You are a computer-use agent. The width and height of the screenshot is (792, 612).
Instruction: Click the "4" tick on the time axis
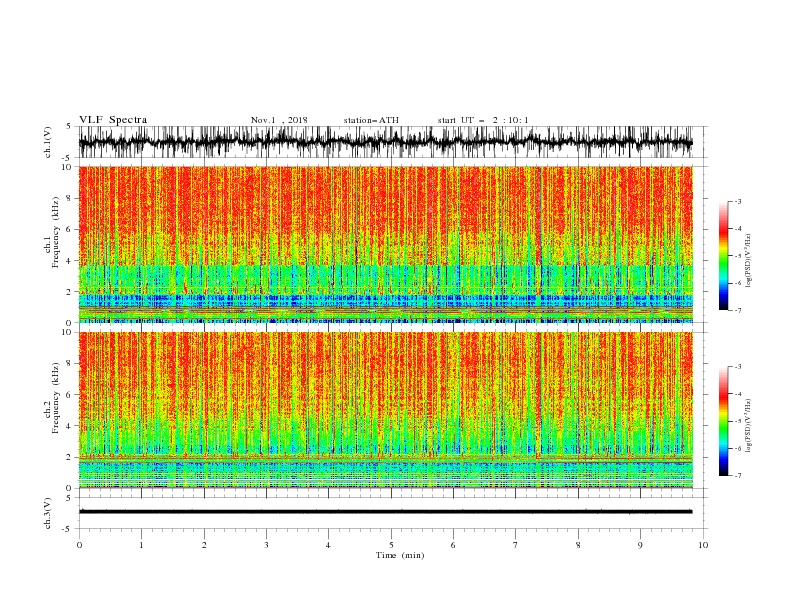coord(328,545)
